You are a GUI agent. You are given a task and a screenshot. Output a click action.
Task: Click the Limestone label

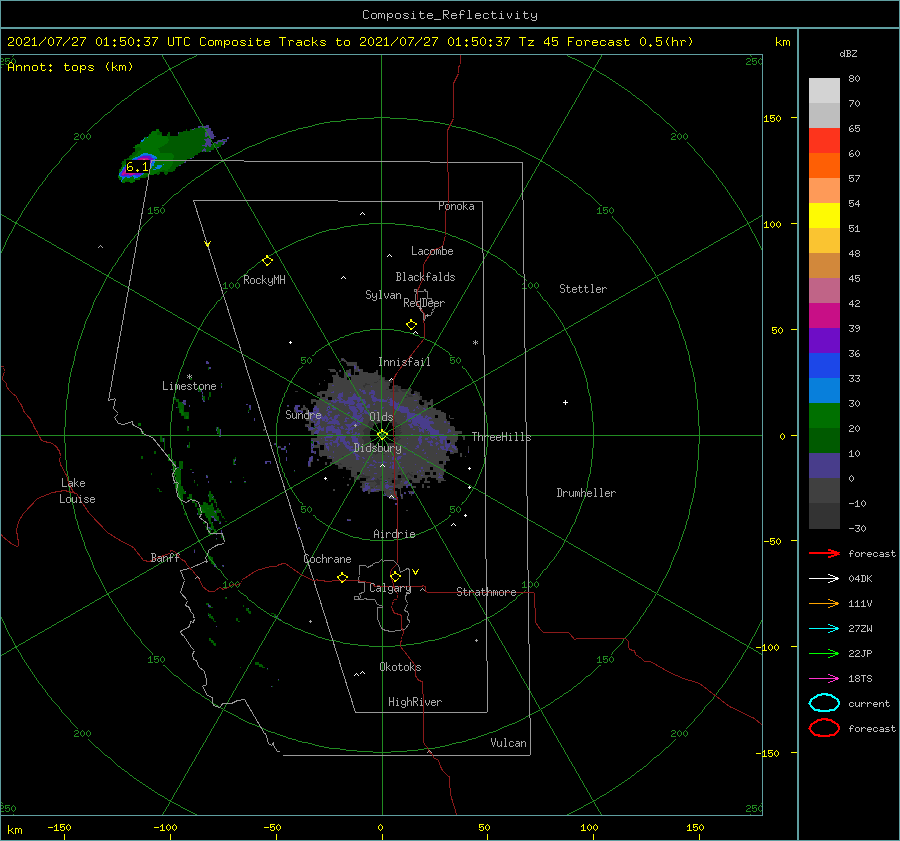[189, 386]
